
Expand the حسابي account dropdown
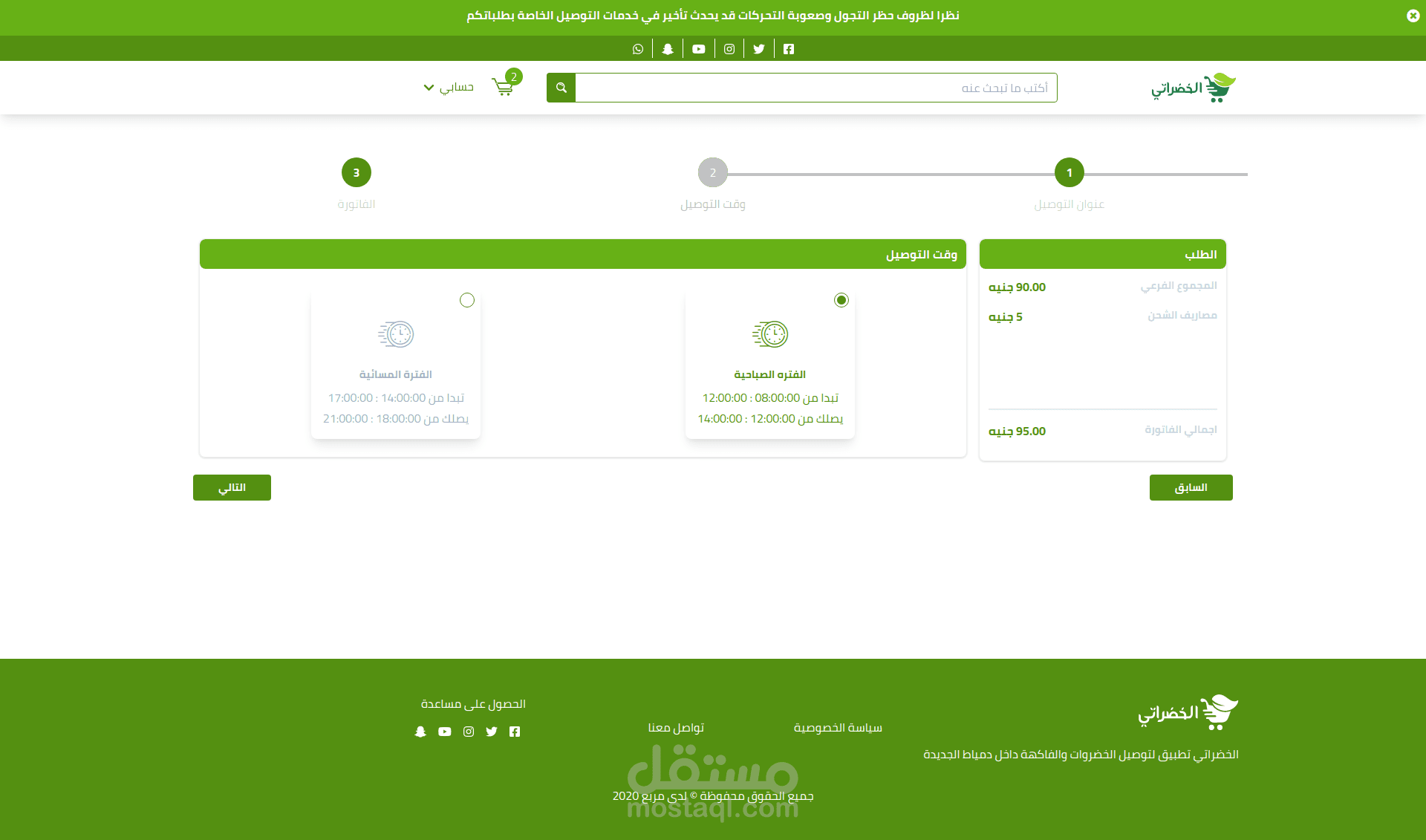tap(449, 88)
